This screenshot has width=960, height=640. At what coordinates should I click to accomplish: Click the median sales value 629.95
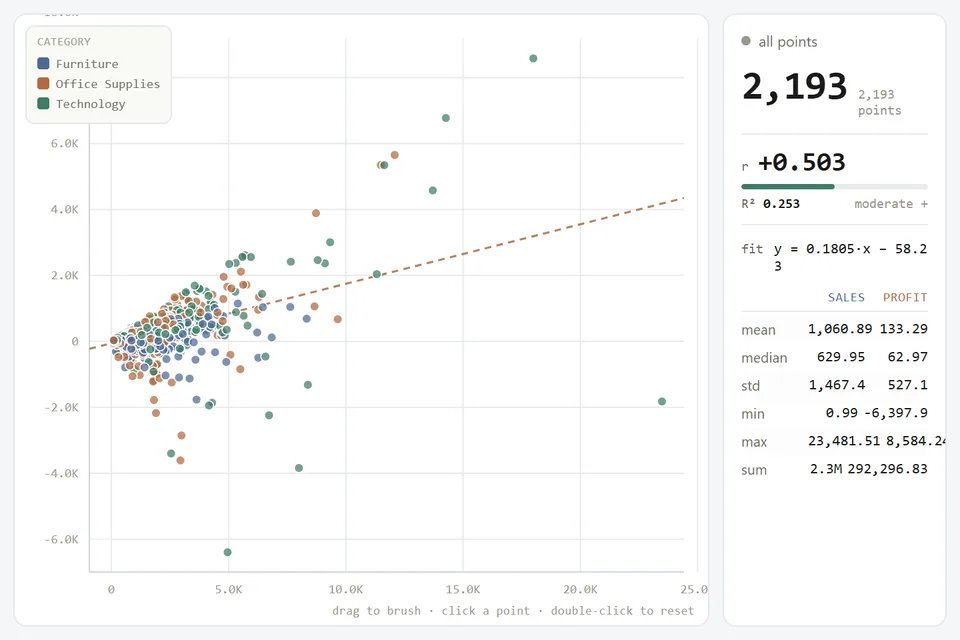tap(841, 357)
